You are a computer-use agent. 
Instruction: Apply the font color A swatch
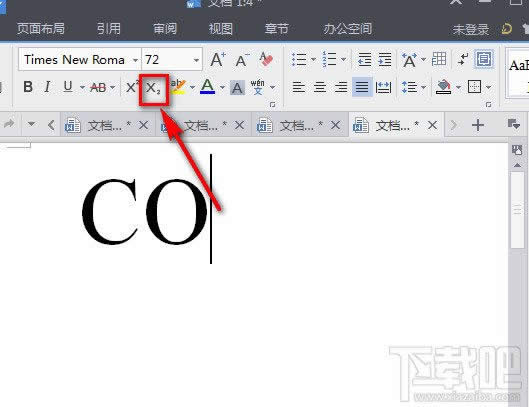(x=207, y=86)
